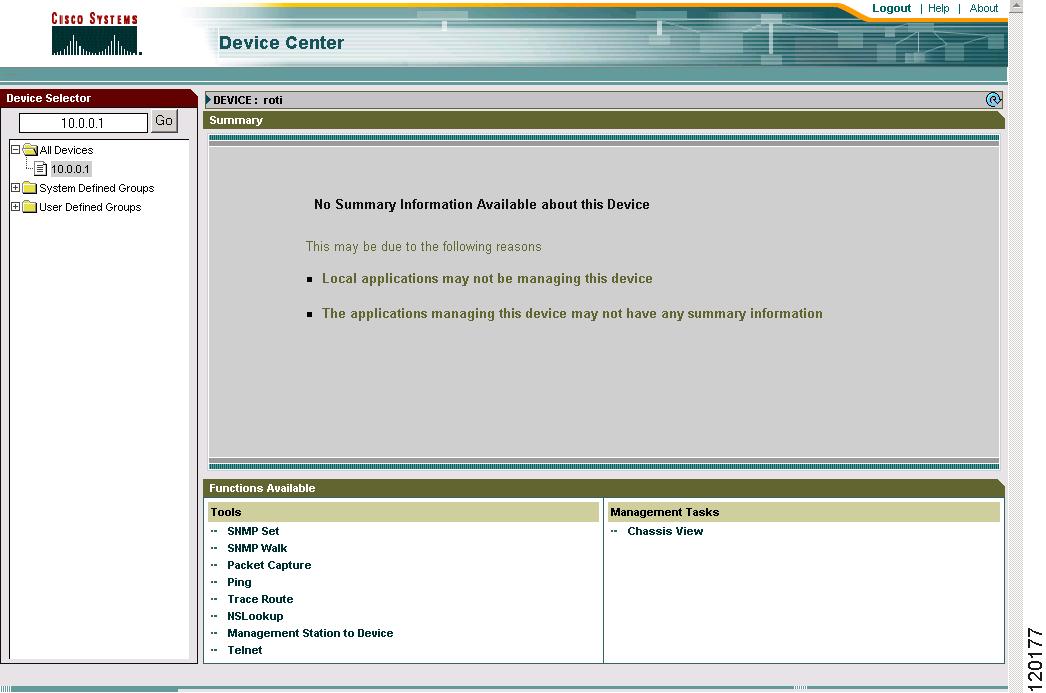1046x693 pixels.
Task: Click the Tools column header
Action: (x=403, y=512)
